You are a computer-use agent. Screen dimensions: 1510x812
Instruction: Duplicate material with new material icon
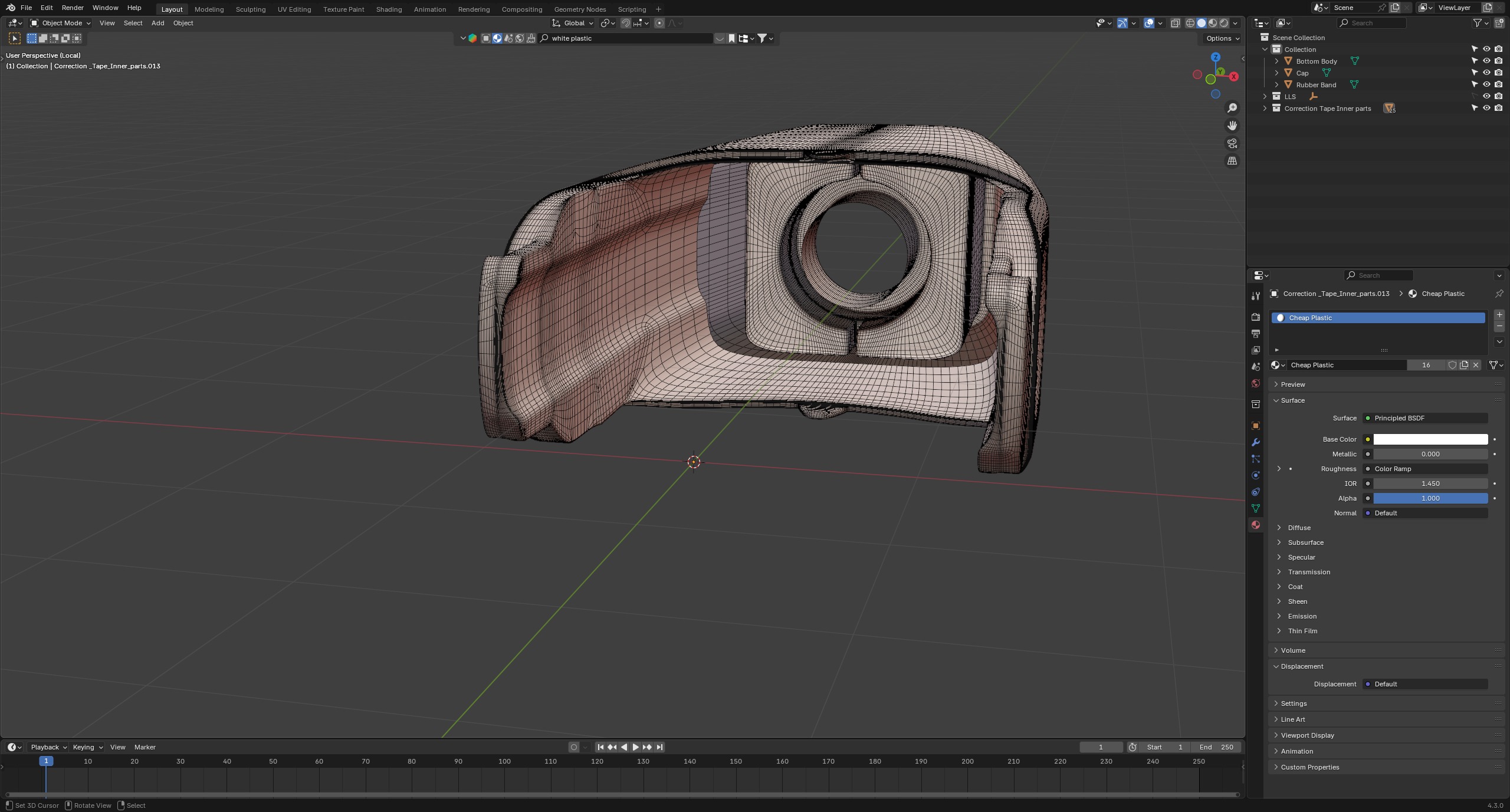pyautogui.click(x=1464, y=365)
